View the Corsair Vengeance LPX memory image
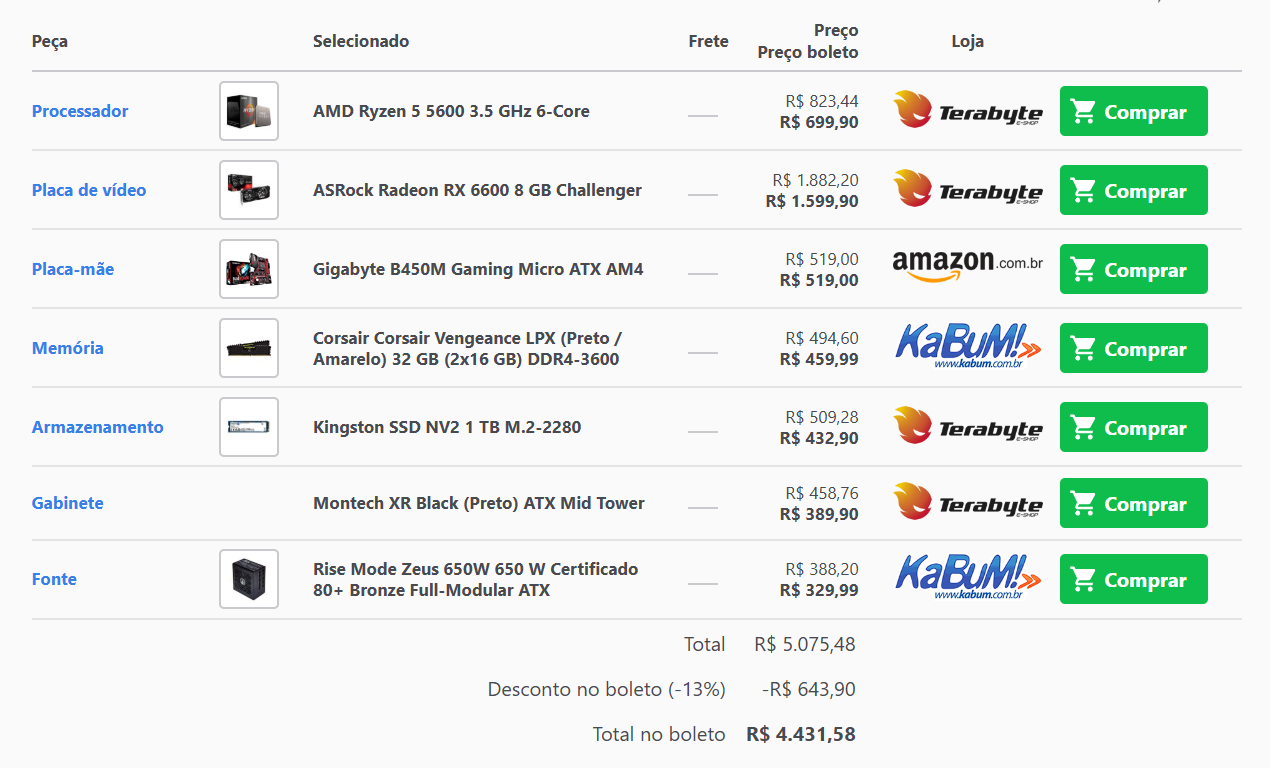 (249, 348)
